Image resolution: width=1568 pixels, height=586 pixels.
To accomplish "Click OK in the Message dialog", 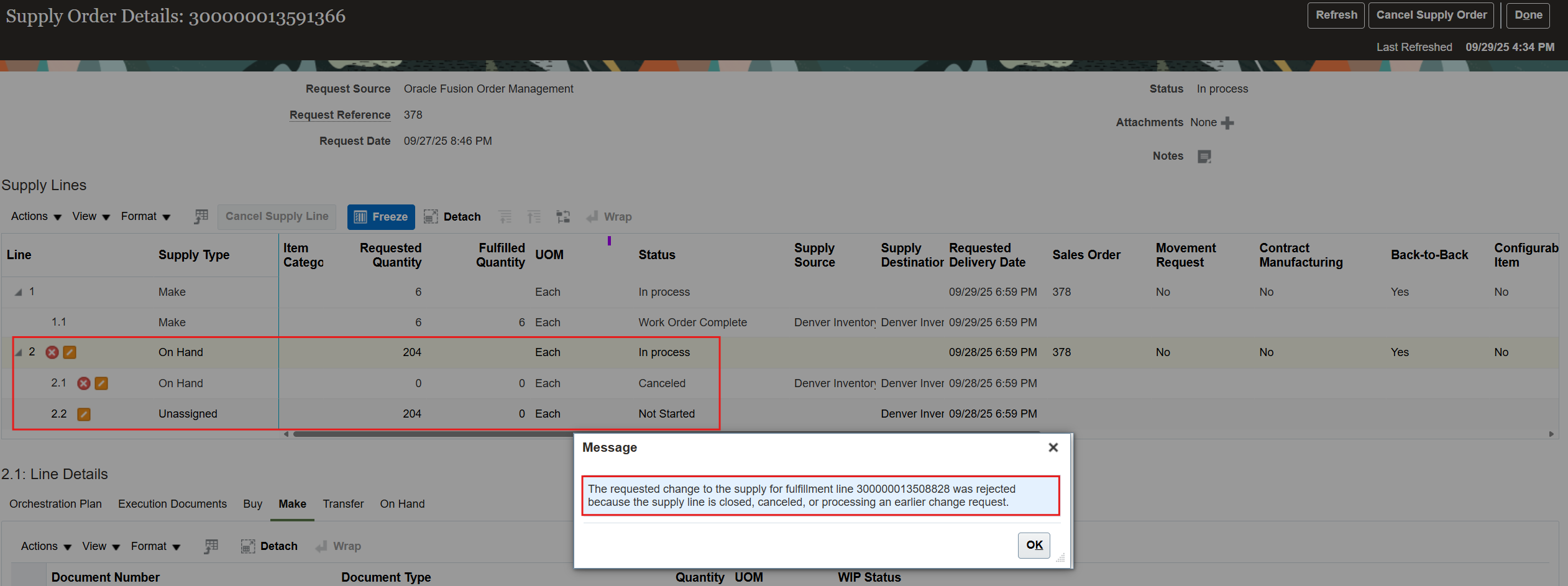I will (x=1034, y=545).
